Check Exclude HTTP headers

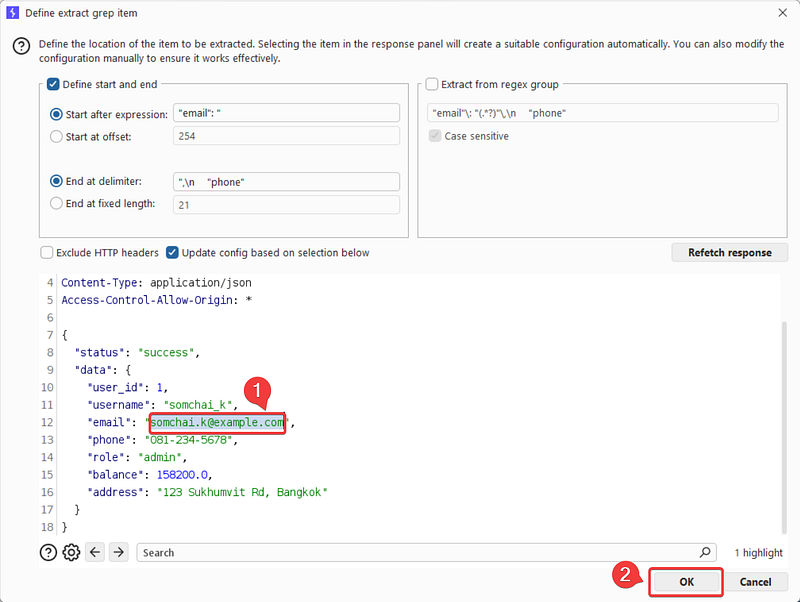click(46, 253)
